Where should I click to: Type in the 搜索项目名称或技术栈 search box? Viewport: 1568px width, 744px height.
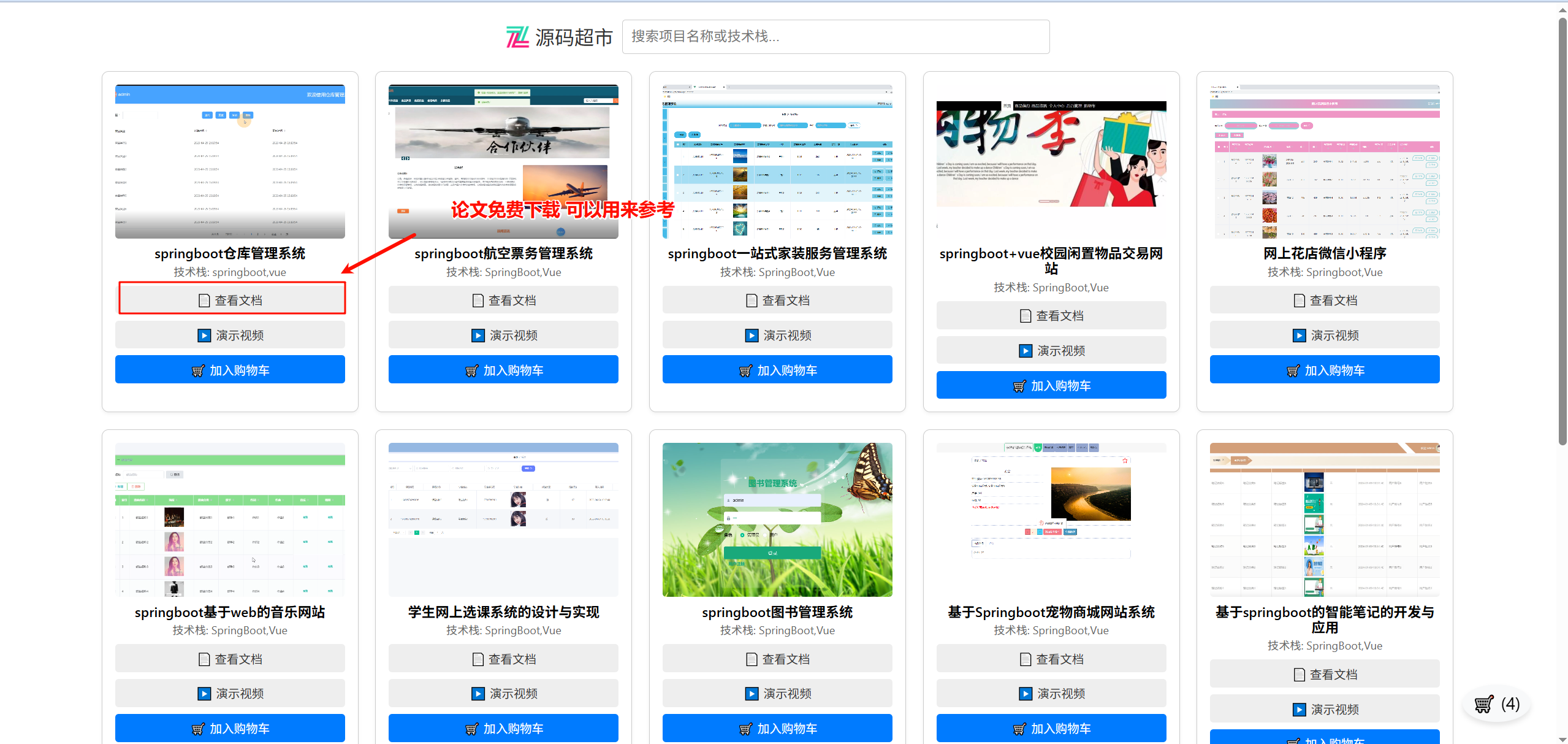[x=835, y=37]
